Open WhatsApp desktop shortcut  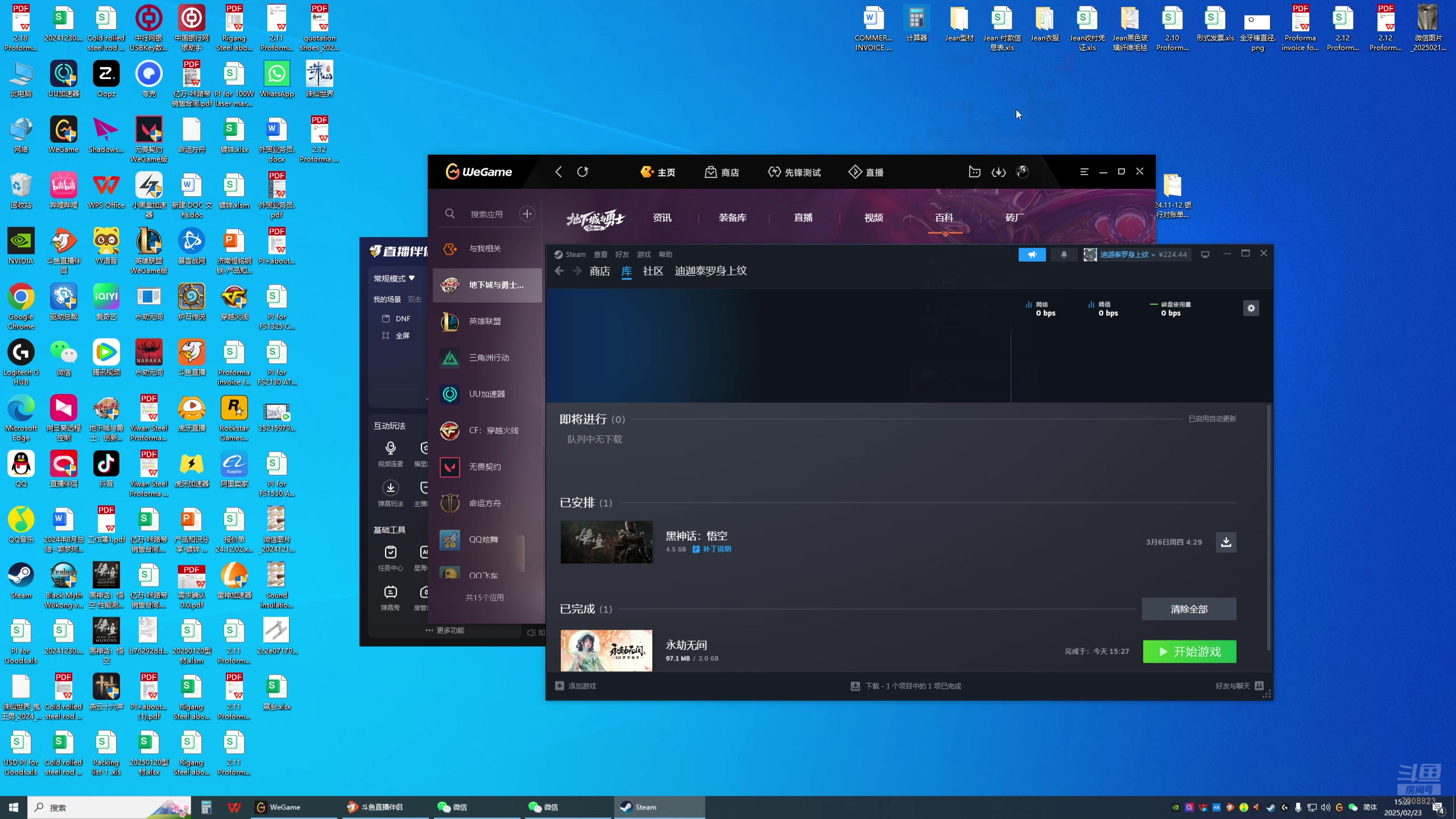277,78
